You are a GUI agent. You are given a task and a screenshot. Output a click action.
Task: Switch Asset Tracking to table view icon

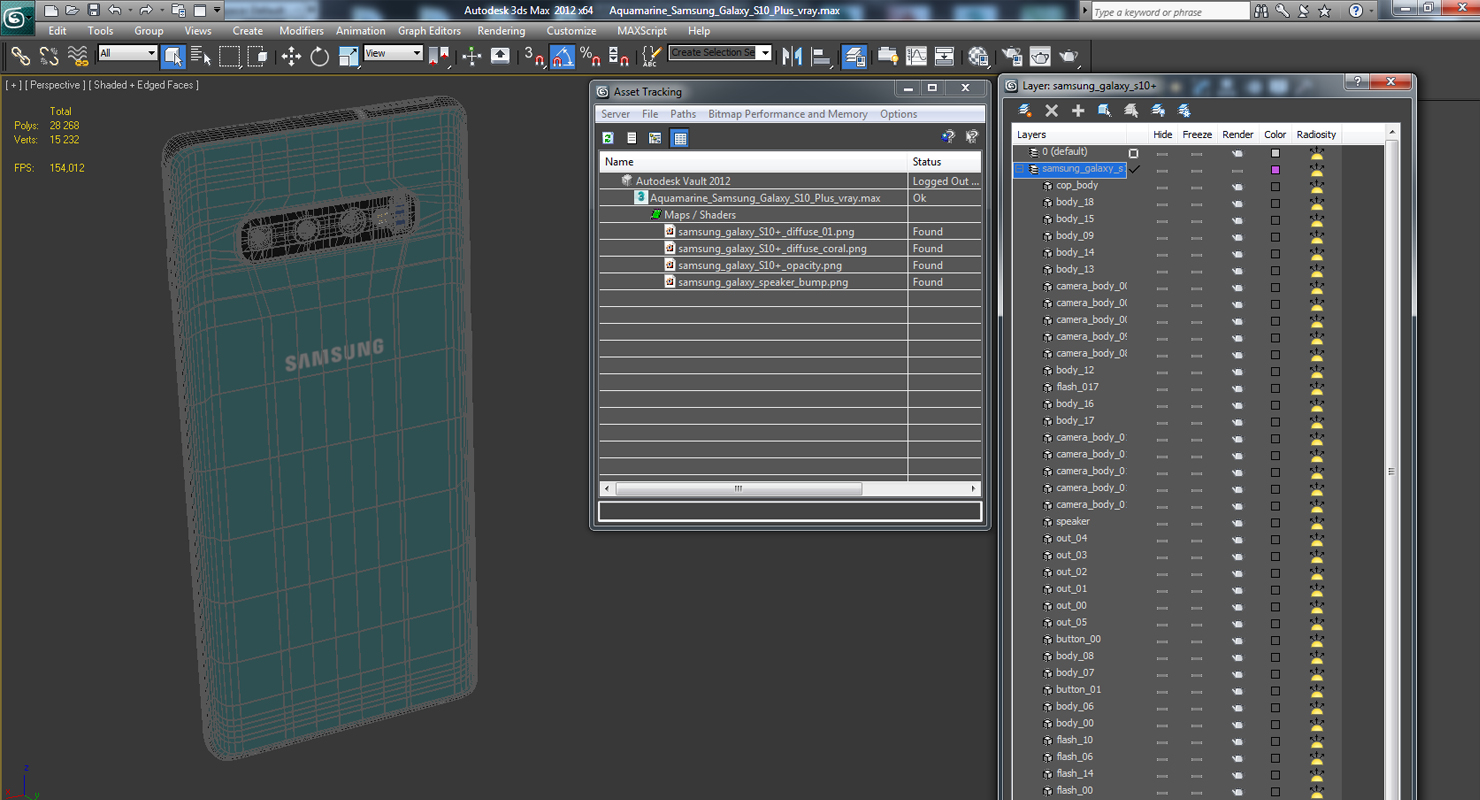(x=680, y=138)
